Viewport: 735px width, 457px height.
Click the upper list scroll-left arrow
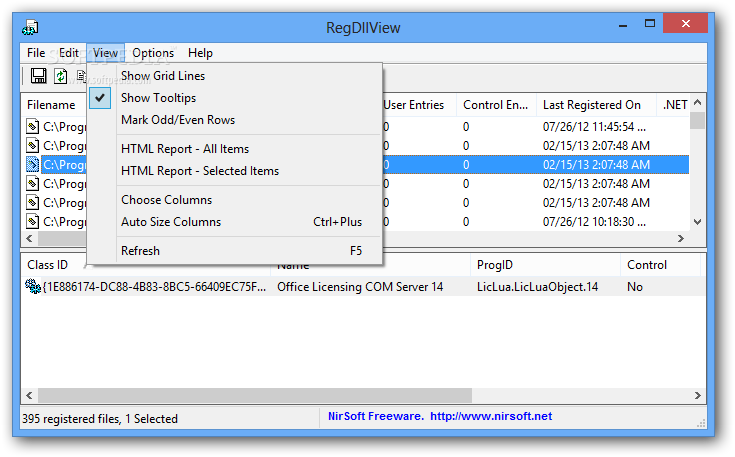click(30, 239)
